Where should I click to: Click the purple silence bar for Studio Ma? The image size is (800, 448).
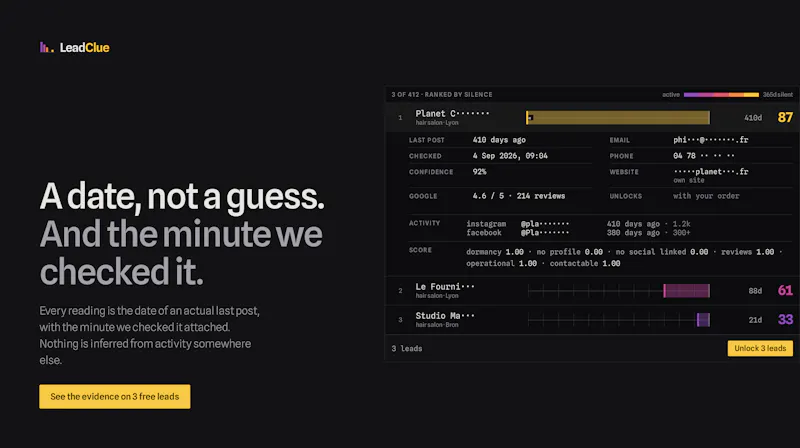tap(704, 320)
